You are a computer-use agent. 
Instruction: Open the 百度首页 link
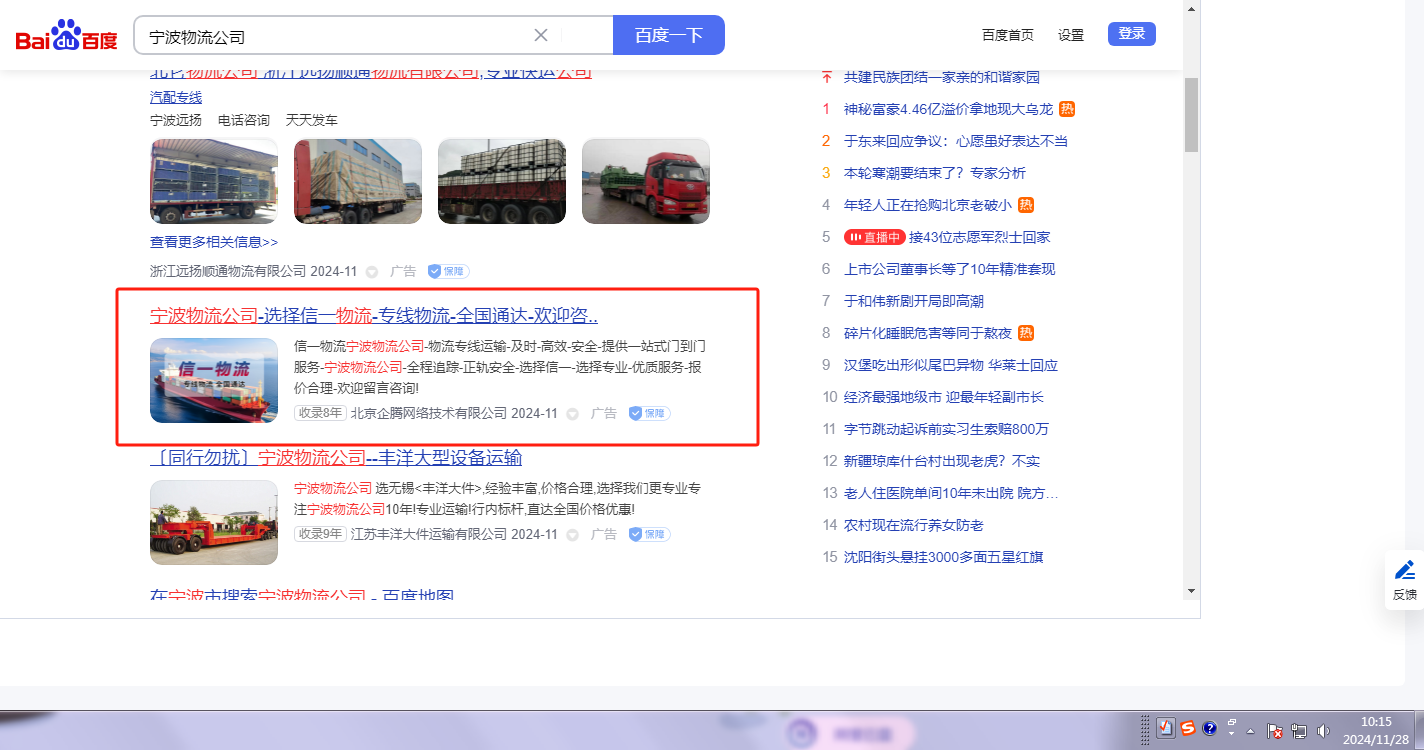[1008, 35]
